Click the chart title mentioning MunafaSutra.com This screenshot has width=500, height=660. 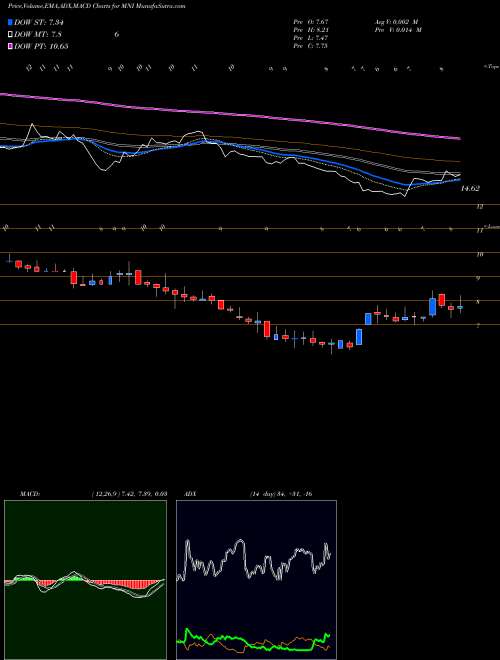click(96, 6)
